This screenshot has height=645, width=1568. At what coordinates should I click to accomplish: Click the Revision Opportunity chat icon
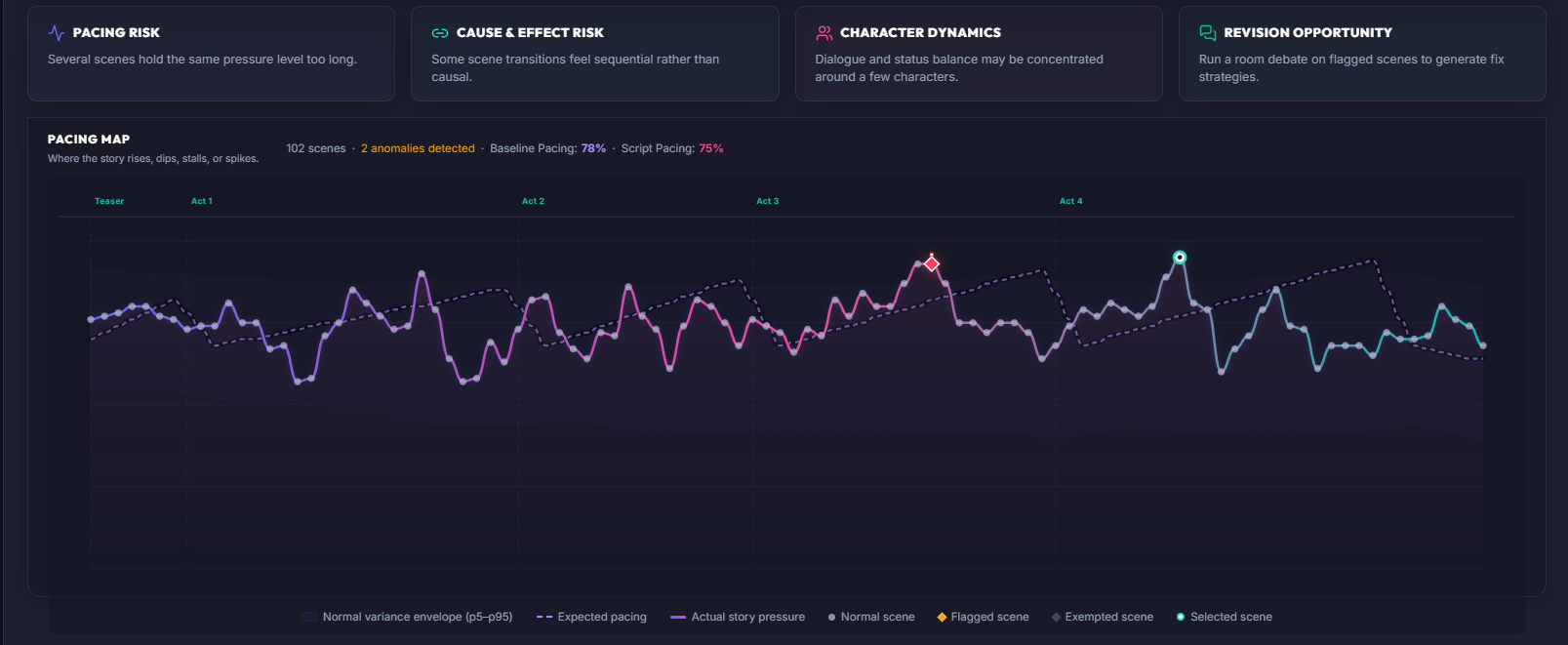tap(1207, 32)
